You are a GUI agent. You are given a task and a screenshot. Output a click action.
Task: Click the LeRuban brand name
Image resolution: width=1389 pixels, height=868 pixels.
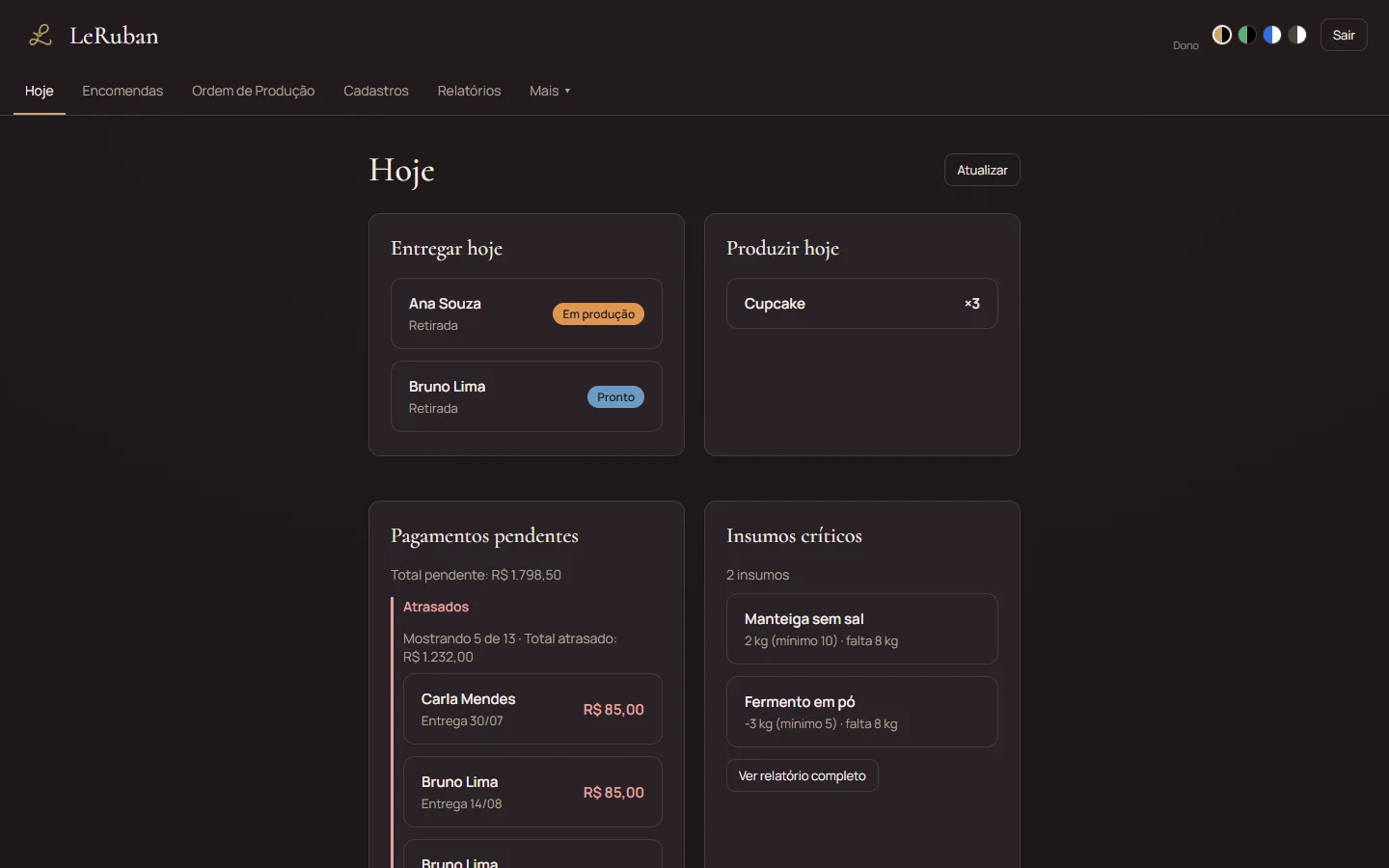click(x=114, y=36)
